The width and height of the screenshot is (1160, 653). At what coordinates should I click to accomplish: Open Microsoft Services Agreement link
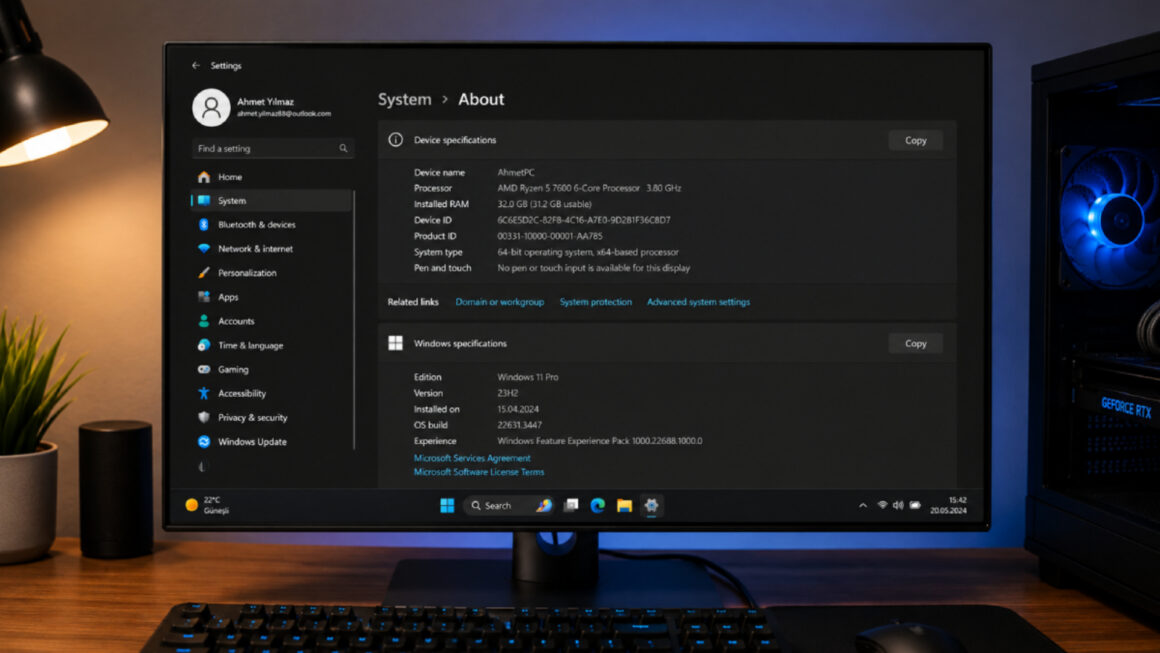[472, 458]
